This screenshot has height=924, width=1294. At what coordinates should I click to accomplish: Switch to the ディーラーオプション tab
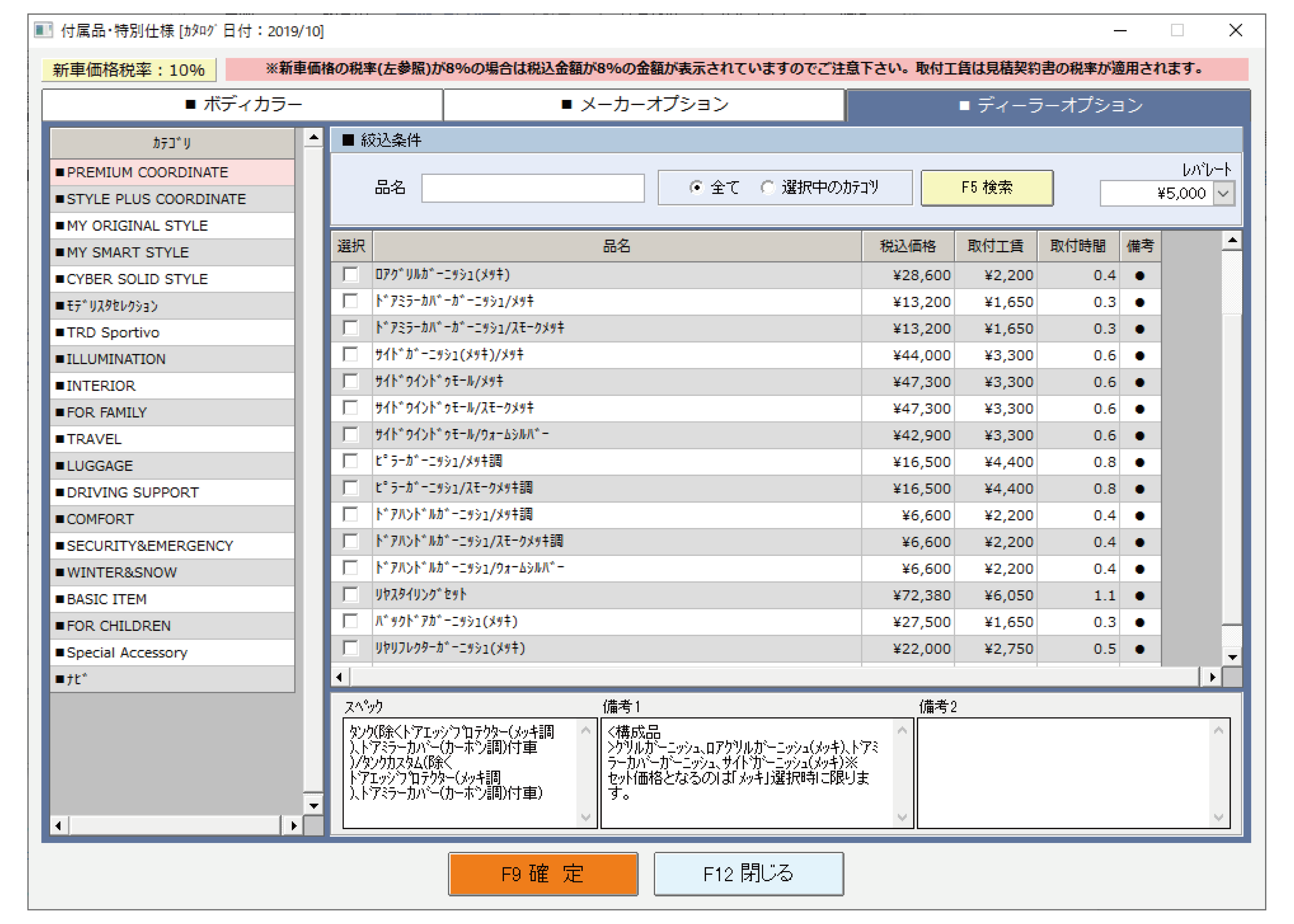pos(1049,106)
